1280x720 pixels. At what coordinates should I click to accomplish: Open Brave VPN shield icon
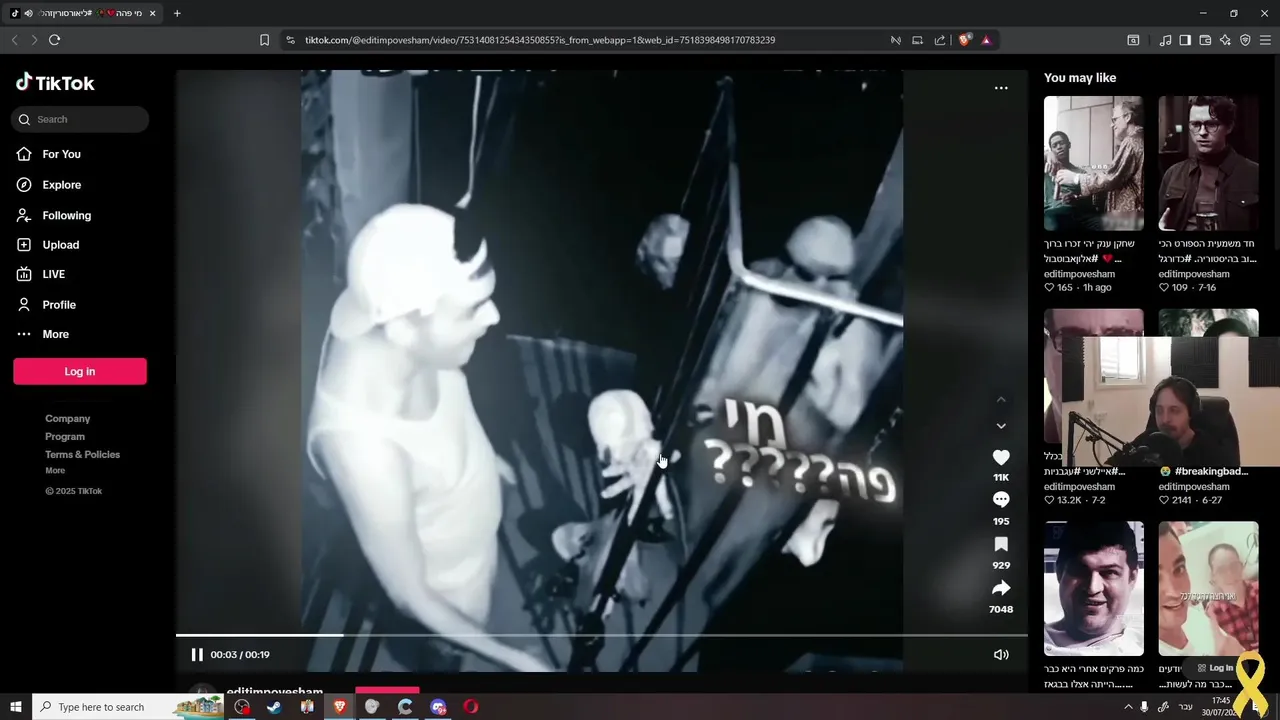(1245, 40)
